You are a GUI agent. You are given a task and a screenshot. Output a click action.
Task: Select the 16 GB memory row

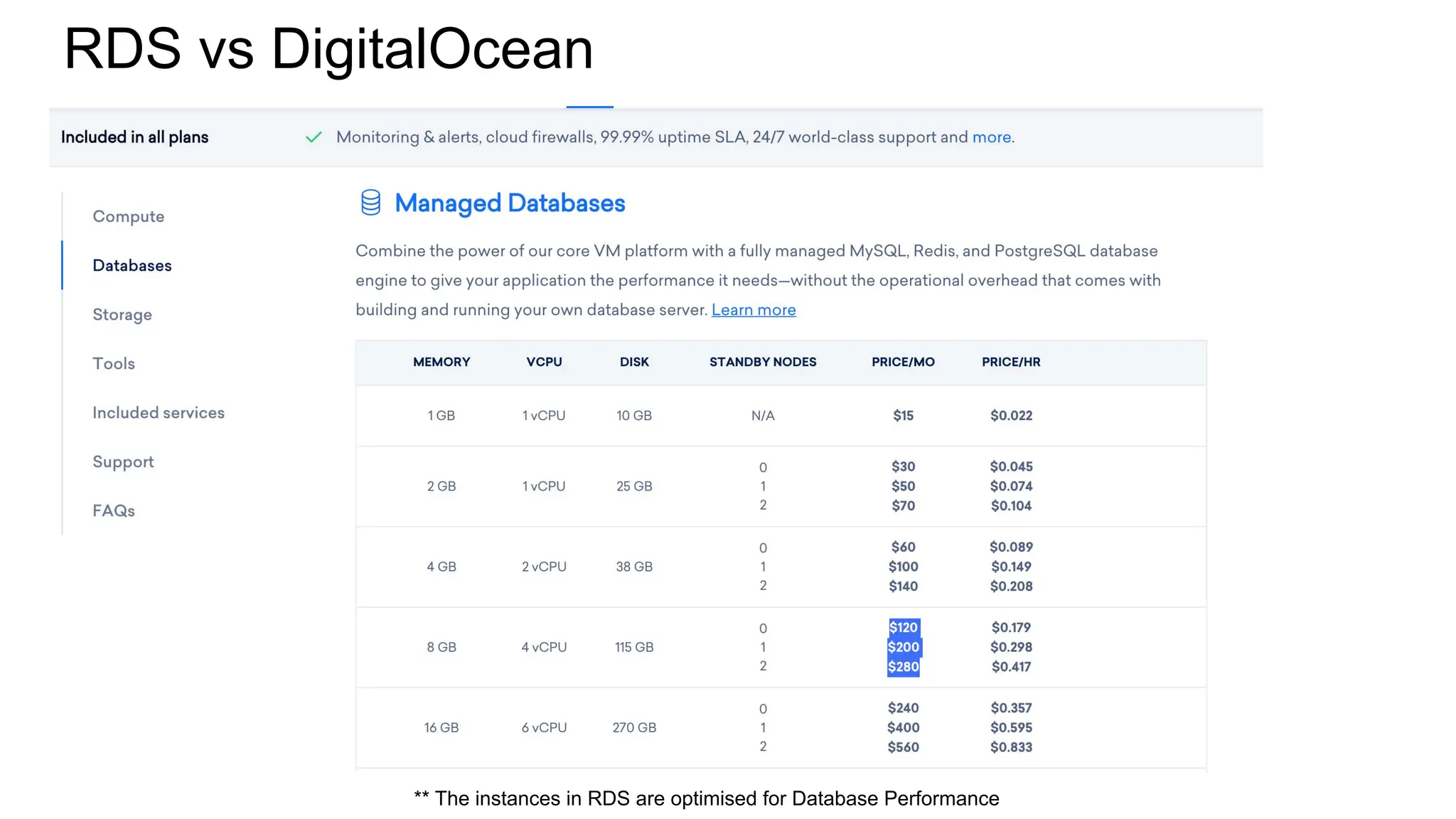point(441,727)
